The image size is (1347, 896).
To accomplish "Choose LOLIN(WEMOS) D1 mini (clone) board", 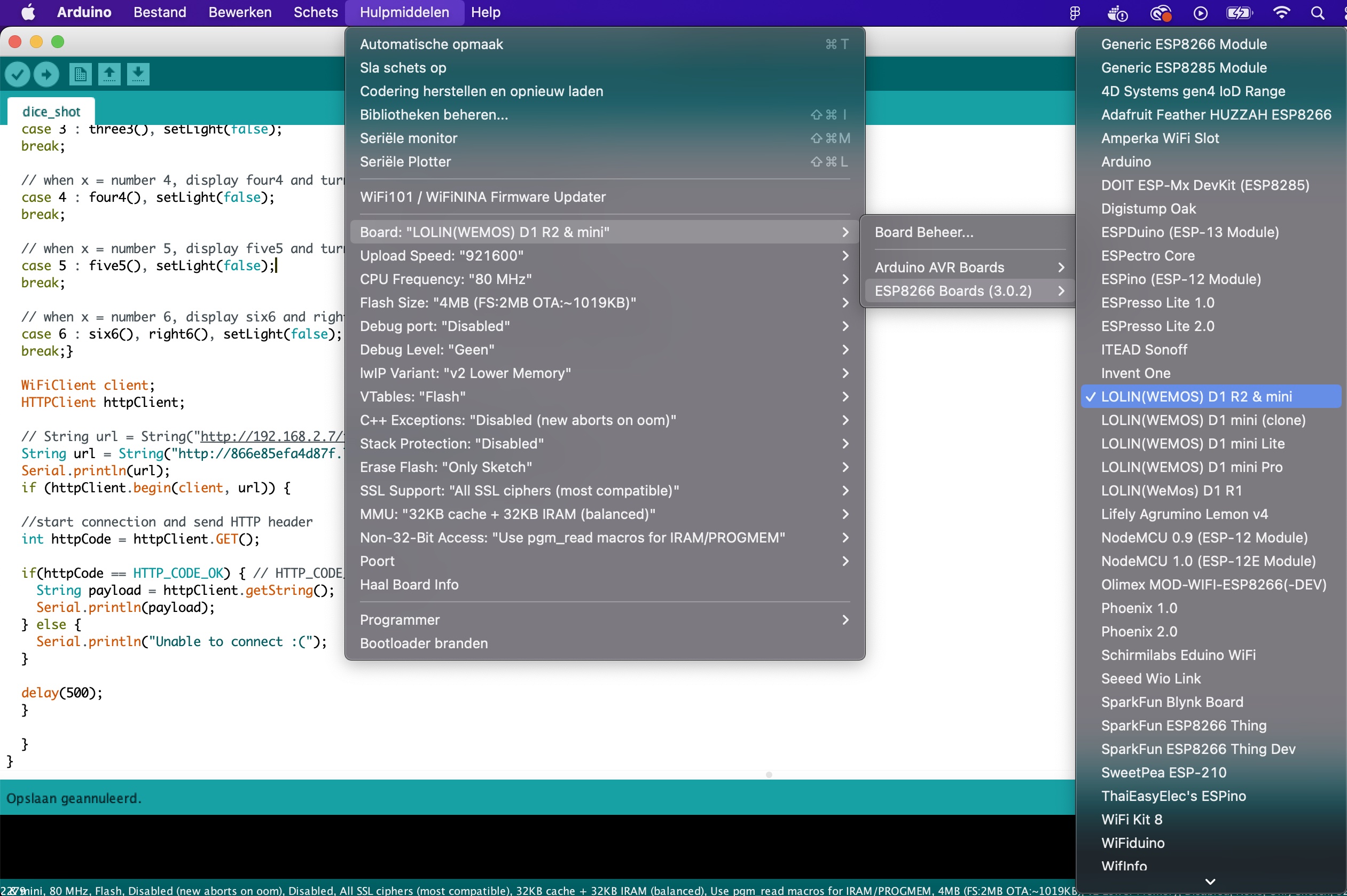I will (x=1210, y=420).
